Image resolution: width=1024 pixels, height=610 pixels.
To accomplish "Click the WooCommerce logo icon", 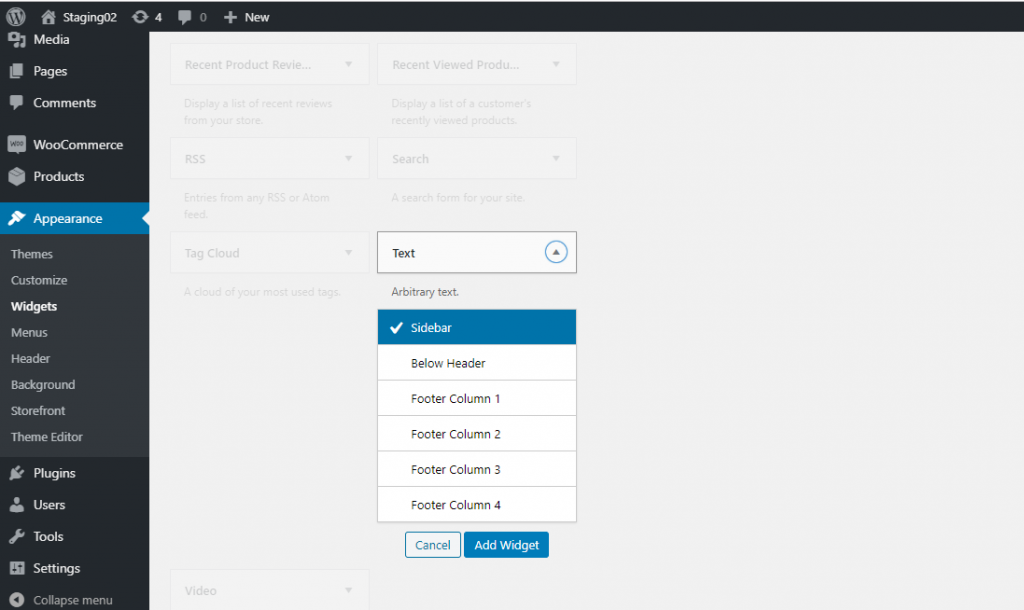I will [17, 144].
